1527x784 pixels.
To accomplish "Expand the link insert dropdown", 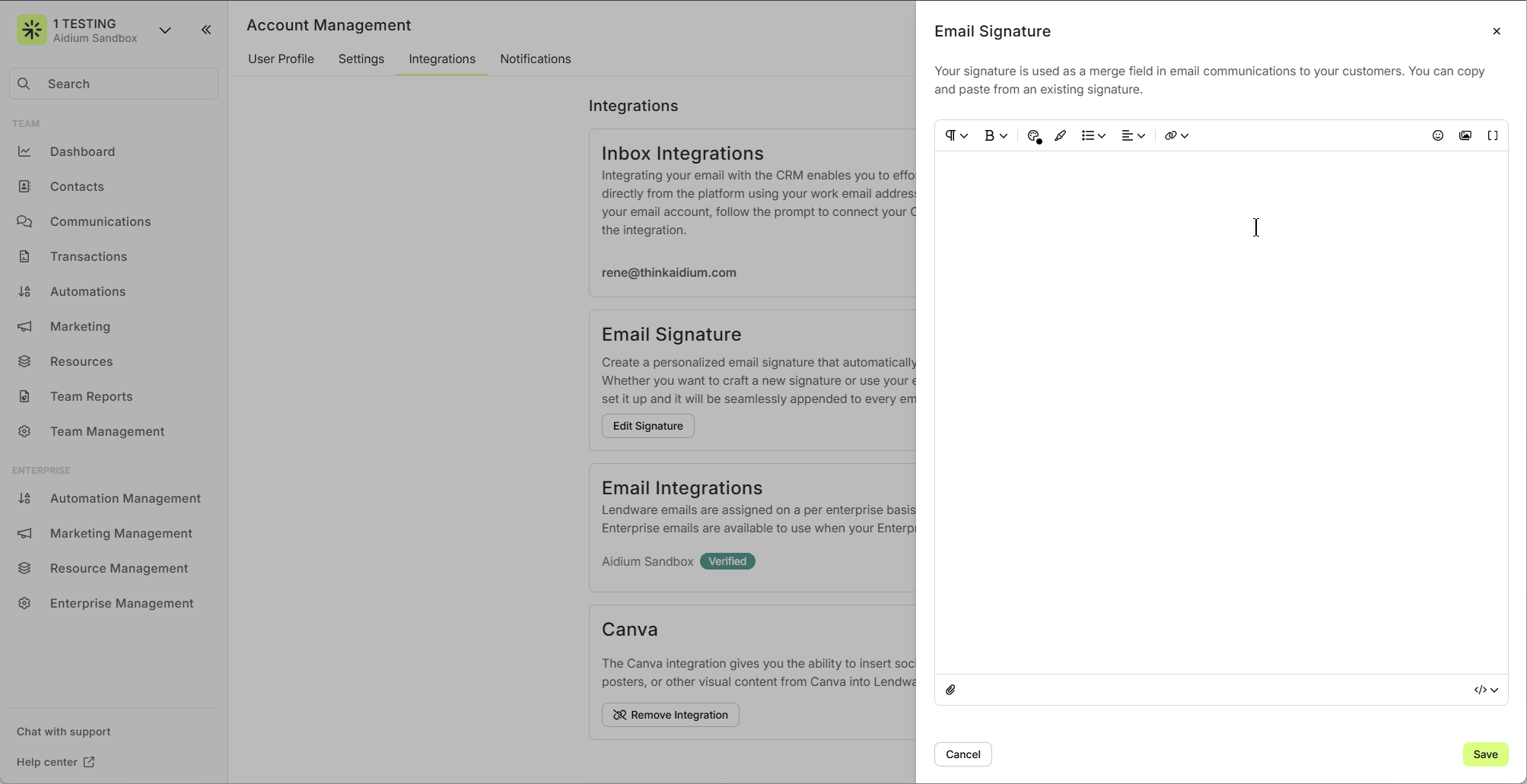I will pos(1176,135).
